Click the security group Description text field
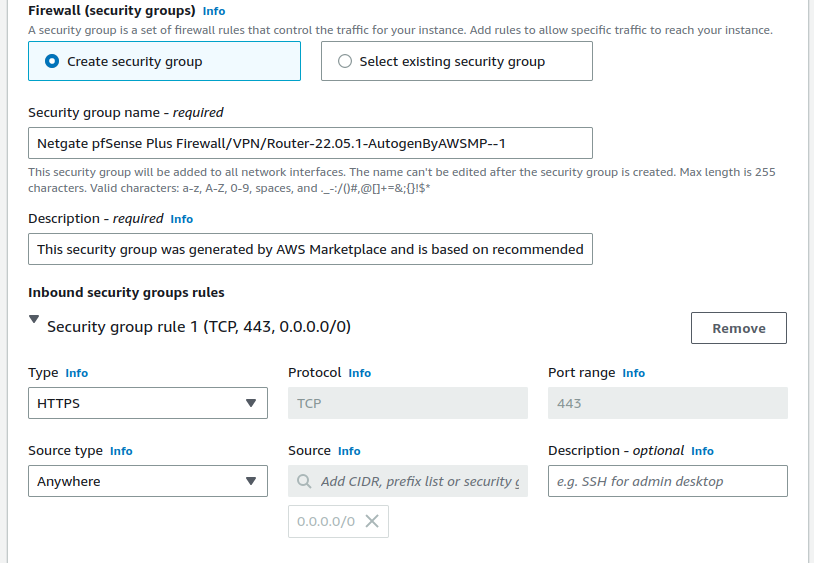 click(310, 249)
